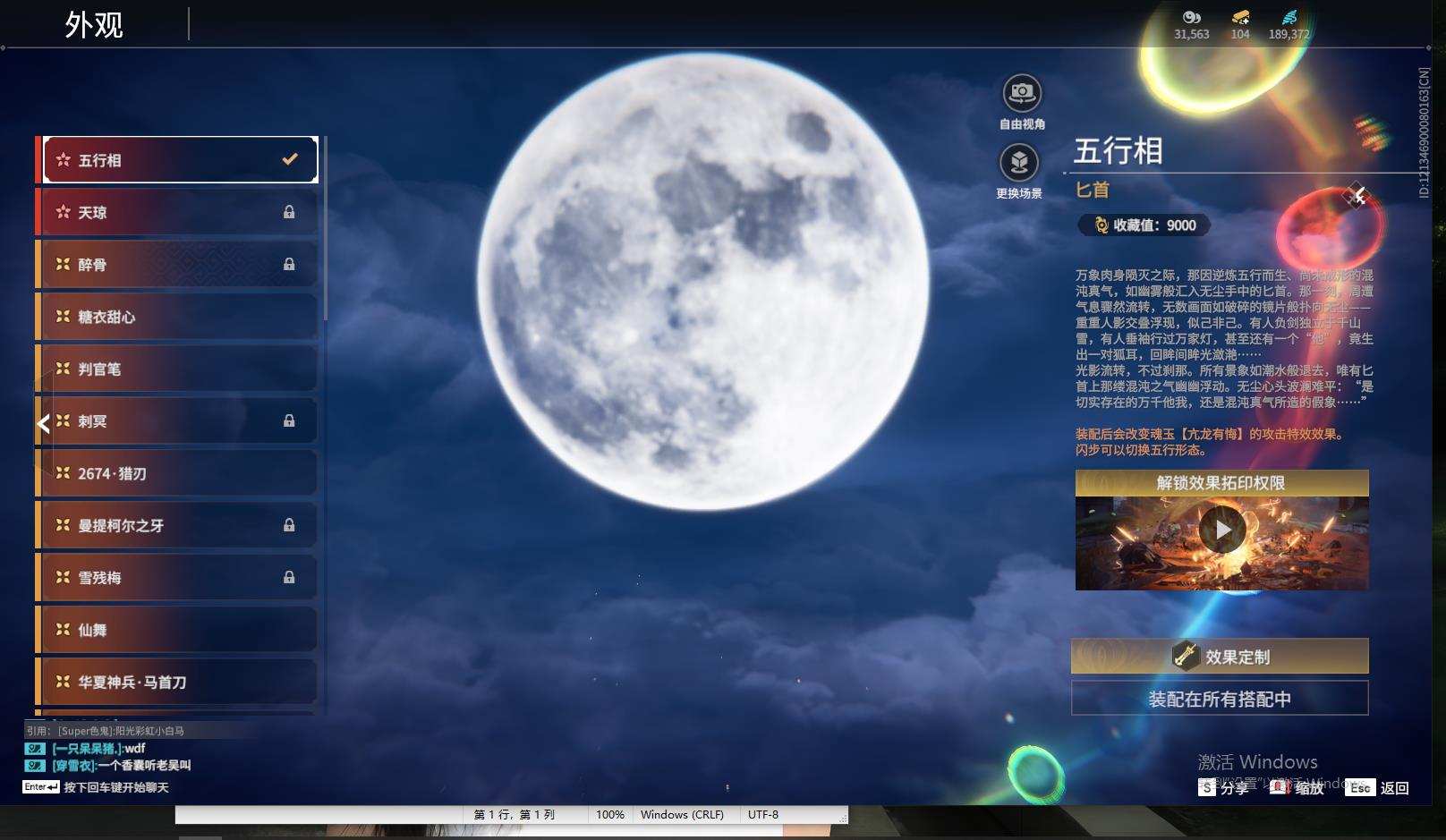Click Windows (CRLF) in status bar
Viewport: 1446px width, 840px height.
(682, 815)
